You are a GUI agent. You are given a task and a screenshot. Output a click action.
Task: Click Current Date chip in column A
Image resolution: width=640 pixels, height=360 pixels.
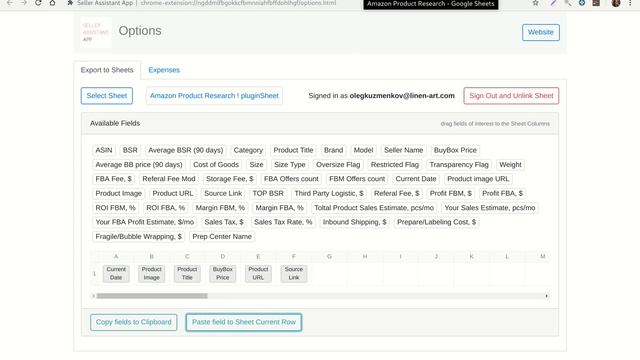click(x=116, y=273)
